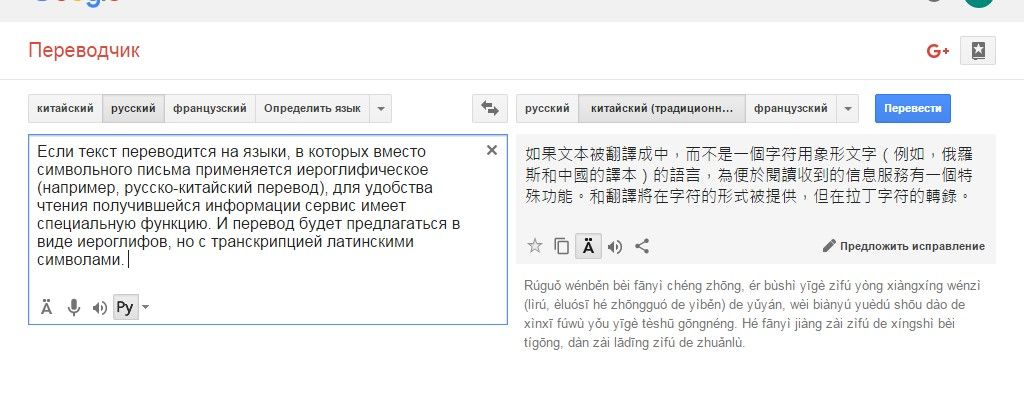
Task: Copy the translated Chinese text
Action: 561,246
